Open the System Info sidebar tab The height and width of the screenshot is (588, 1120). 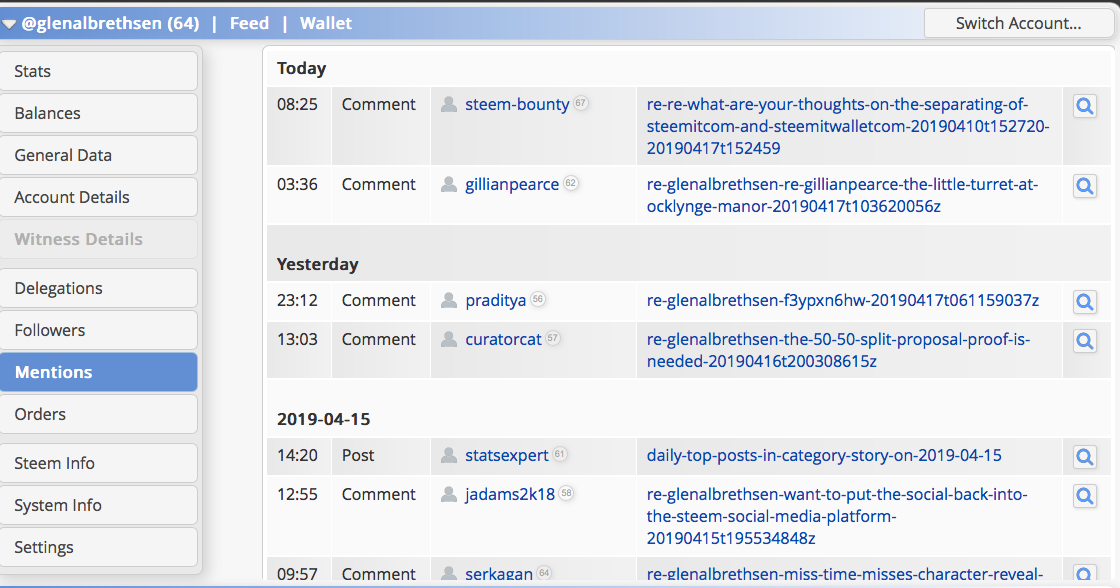pyautogui.click(x=99, y=505)
